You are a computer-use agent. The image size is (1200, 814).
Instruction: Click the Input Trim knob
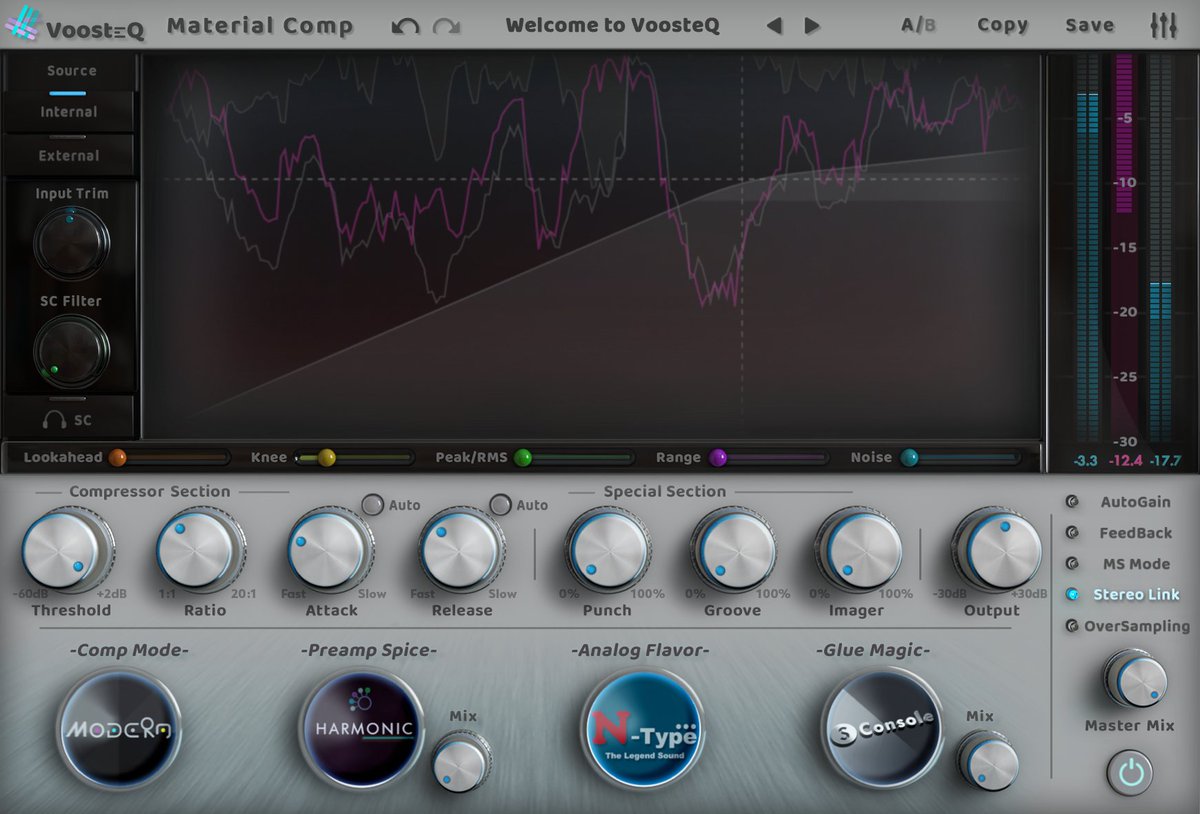tap(71, 243)
